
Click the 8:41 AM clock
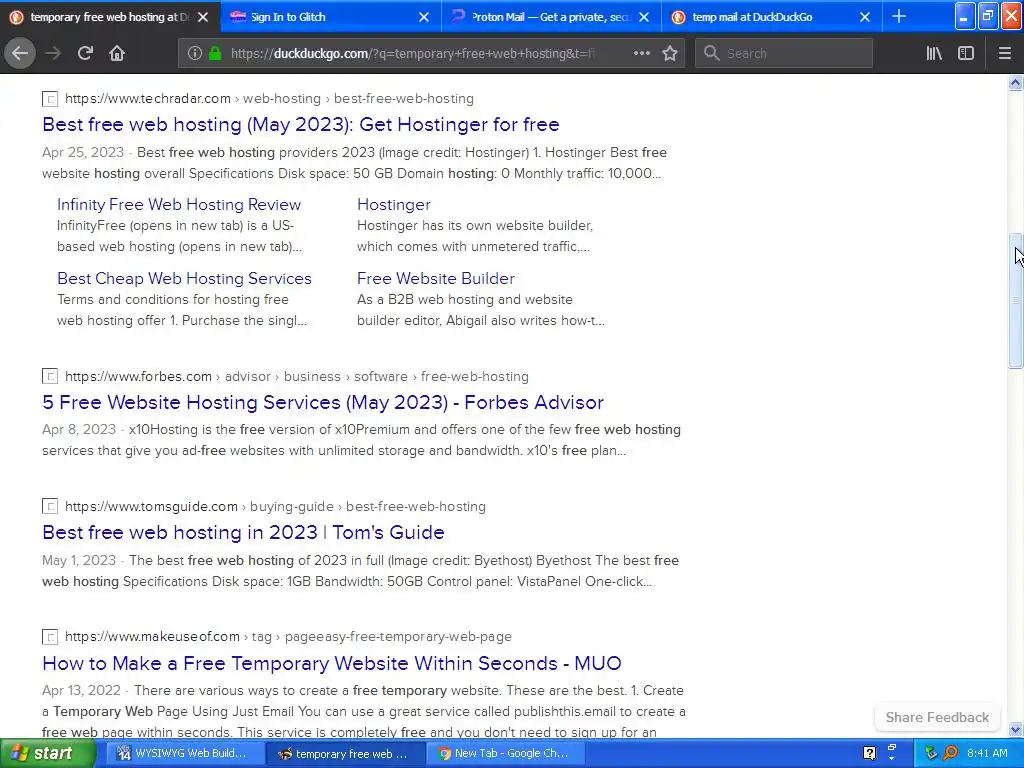(x=987, y=753)
